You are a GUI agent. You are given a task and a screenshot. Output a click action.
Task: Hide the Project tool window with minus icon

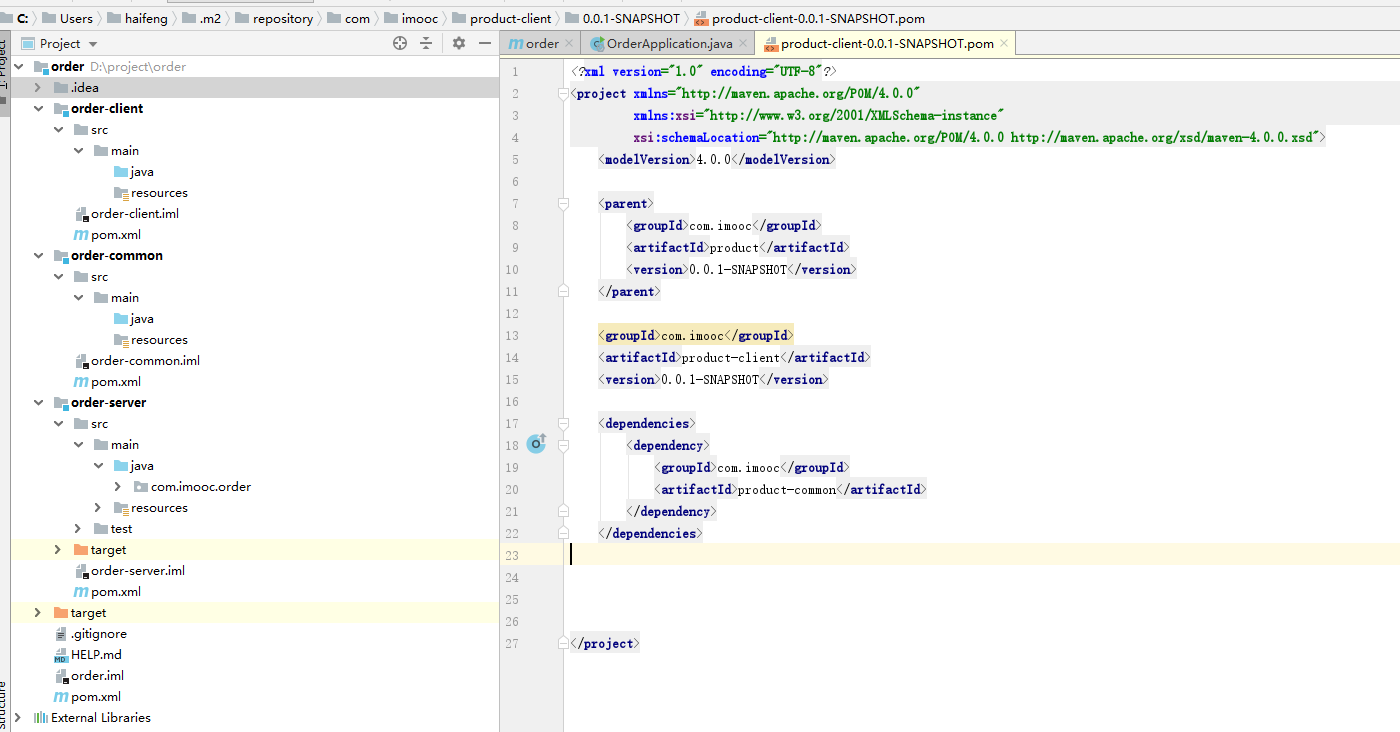coord(485,43)
